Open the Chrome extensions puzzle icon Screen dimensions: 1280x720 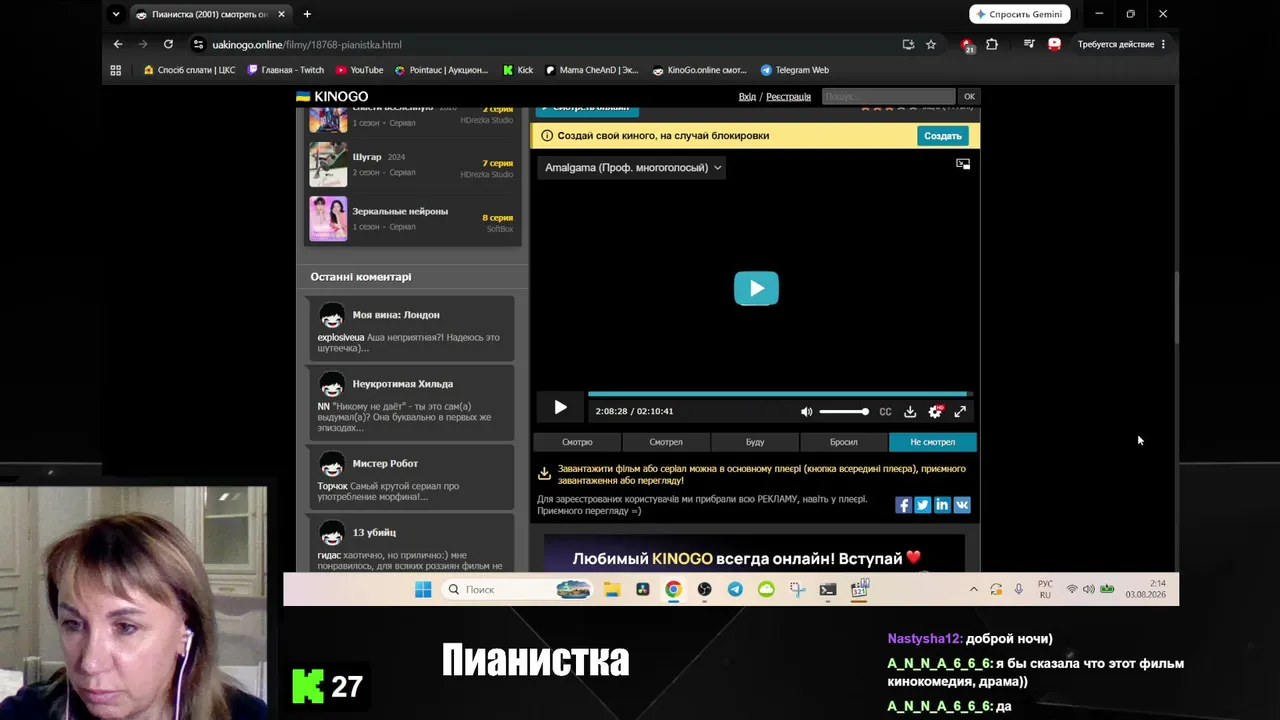coord(992,44)
